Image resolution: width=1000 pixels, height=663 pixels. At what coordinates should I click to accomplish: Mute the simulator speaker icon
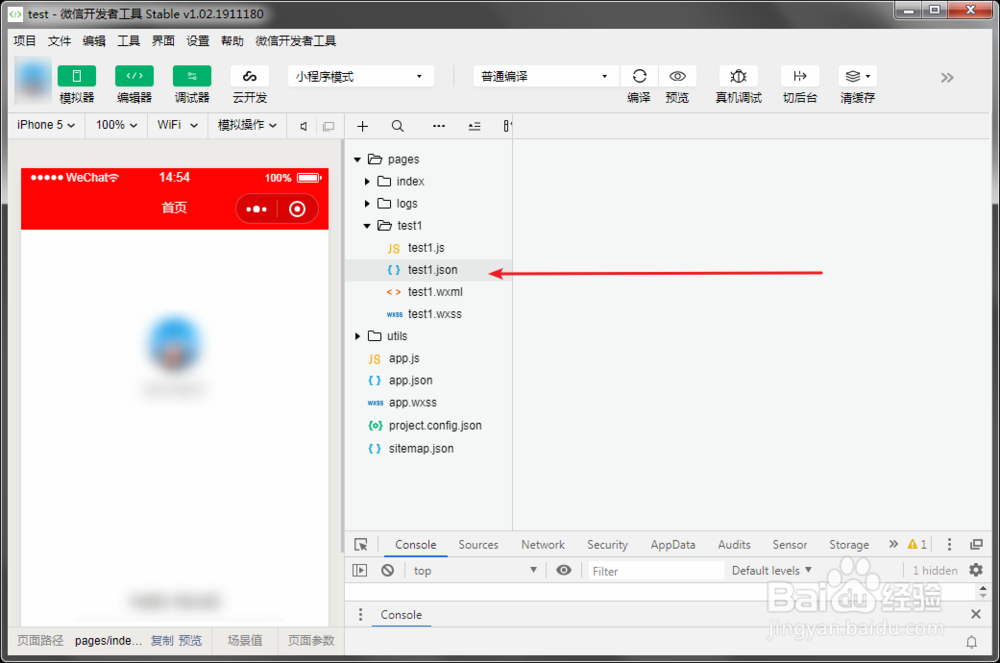pyautogui.click(x=305, y=125)
